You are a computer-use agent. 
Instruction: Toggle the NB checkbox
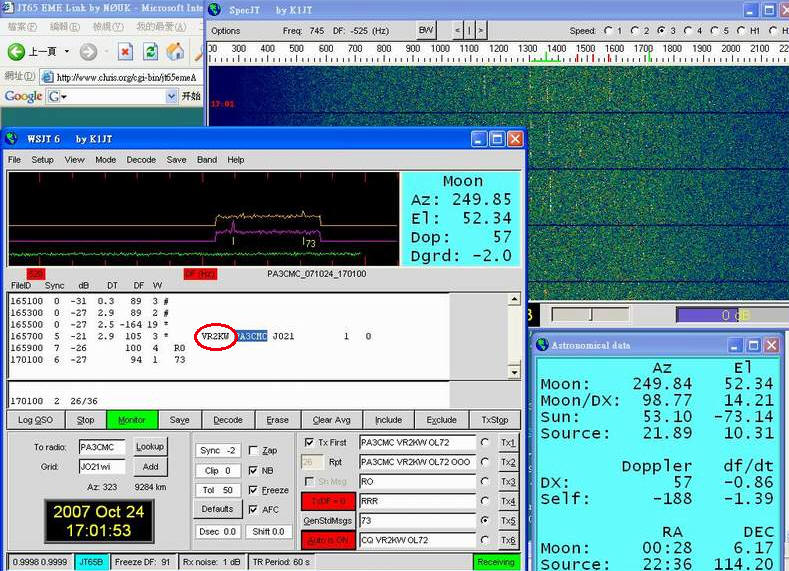[253, 470]
